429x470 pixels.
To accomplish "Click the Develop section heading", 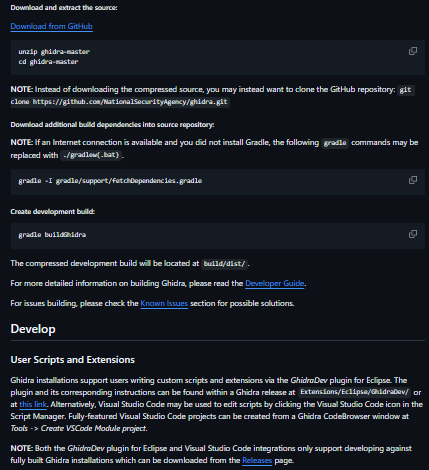I will [33, 329].
